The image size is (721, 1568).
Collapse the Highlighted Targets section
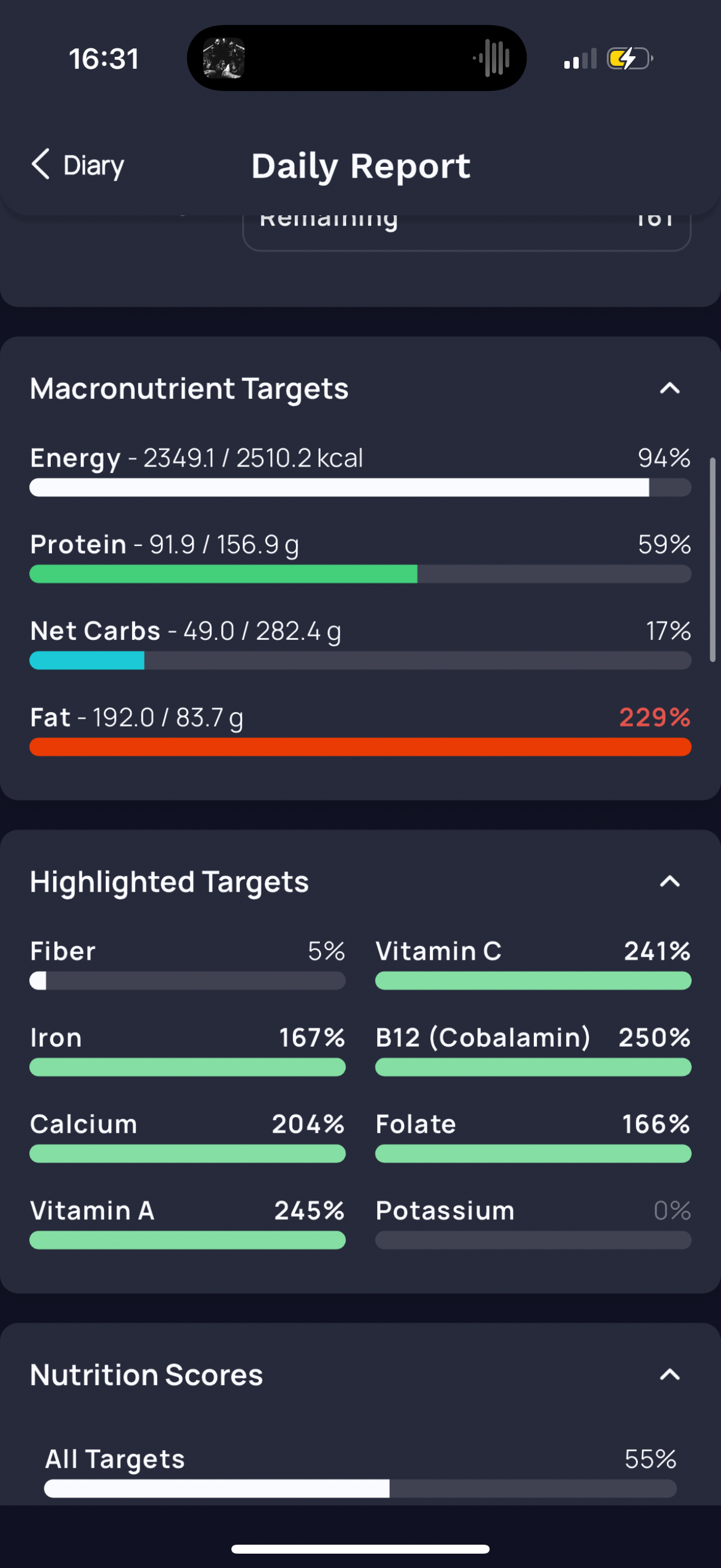click(x=669, y=881)
